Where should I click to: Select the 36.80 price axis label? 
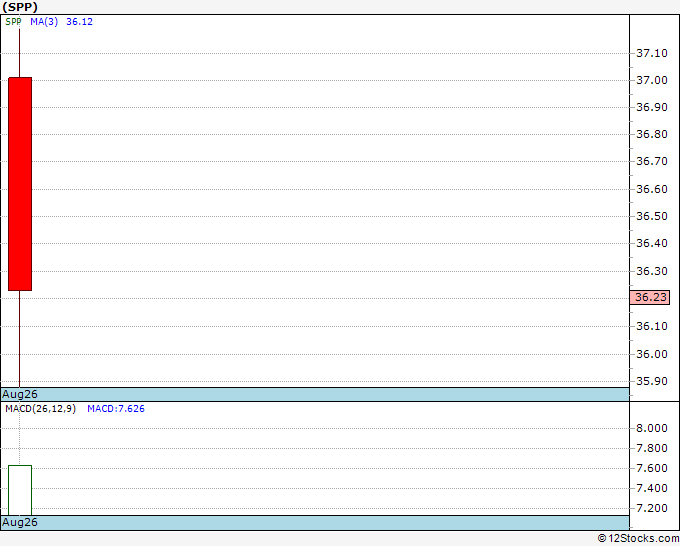coord(651,134)
